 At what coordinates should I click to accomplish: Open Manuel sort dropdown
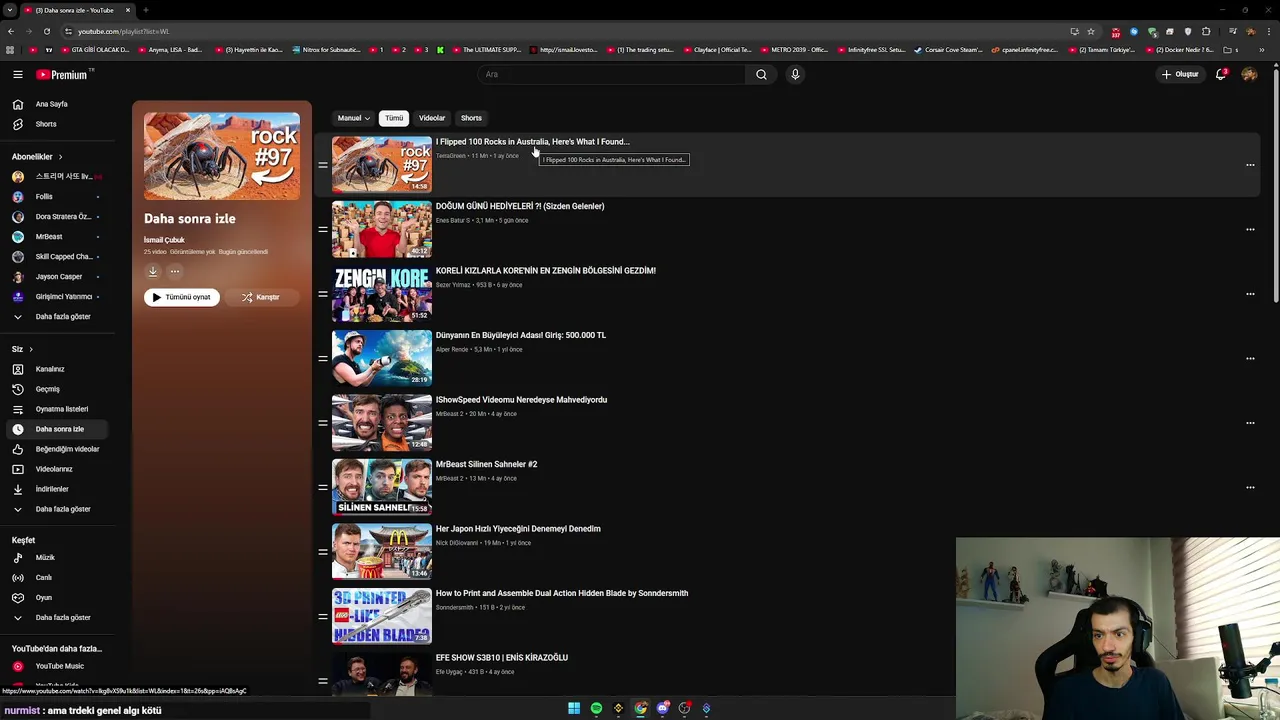click(x=353, y=118)
